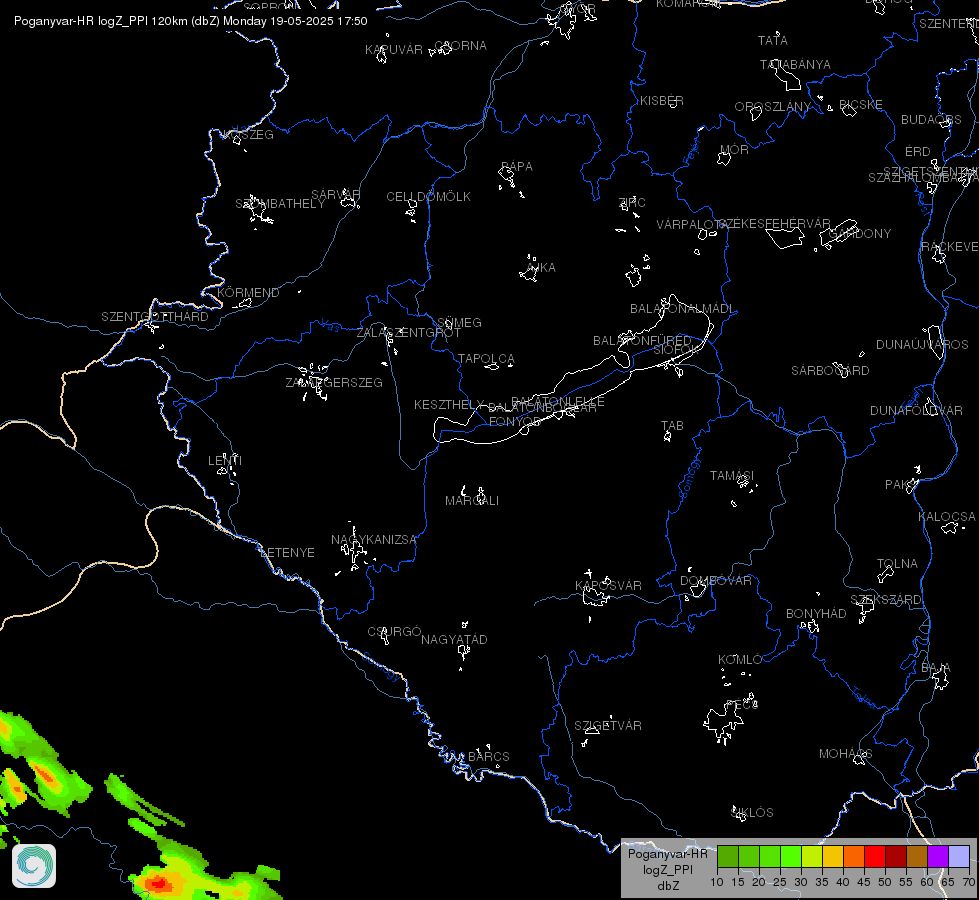Click the KAPUVÁR city label
The width and height of the screenshot is (979, 900).
point(394,49)
